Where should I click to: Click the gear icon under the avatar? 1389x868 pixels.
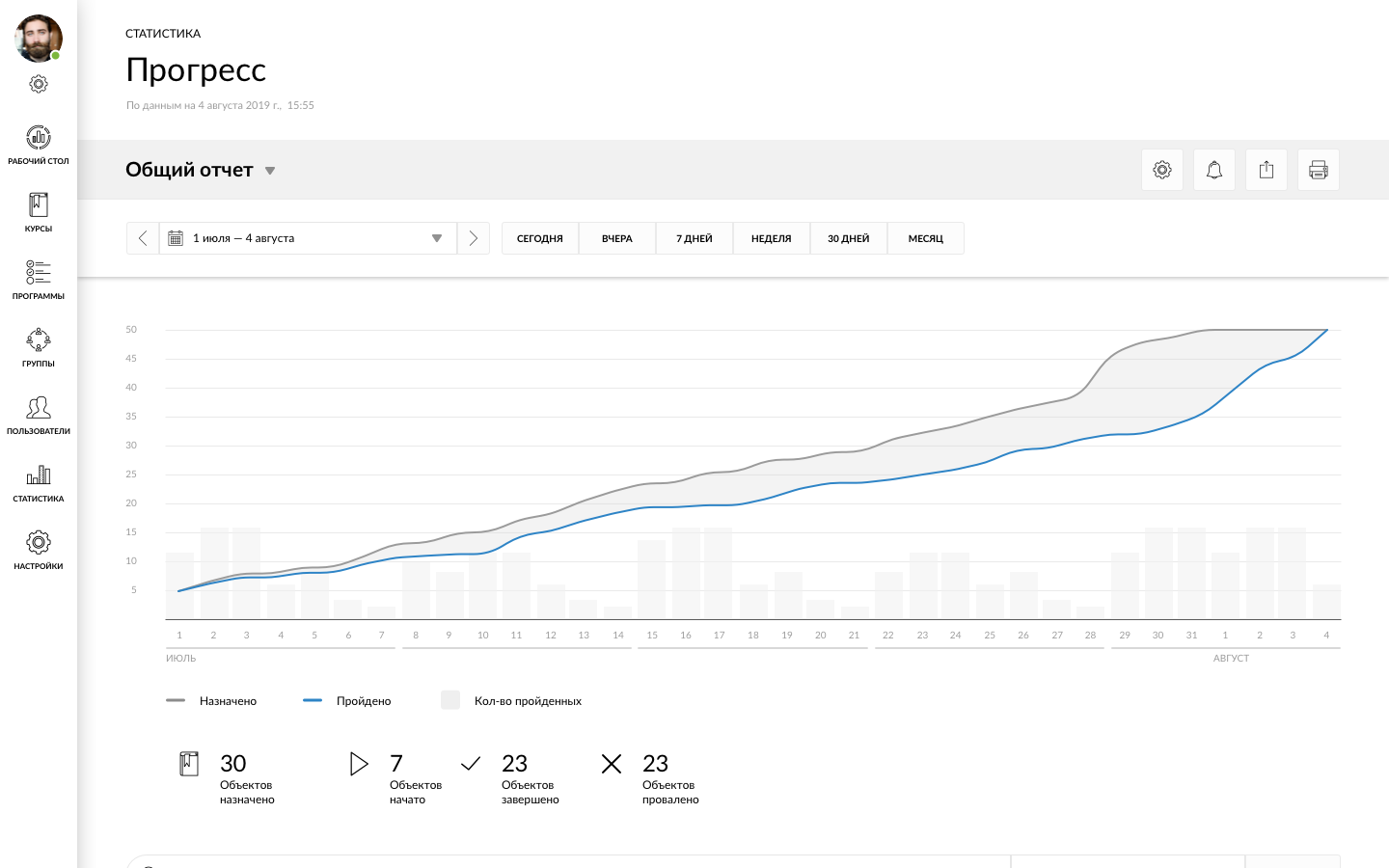click(x=39, y=84)
